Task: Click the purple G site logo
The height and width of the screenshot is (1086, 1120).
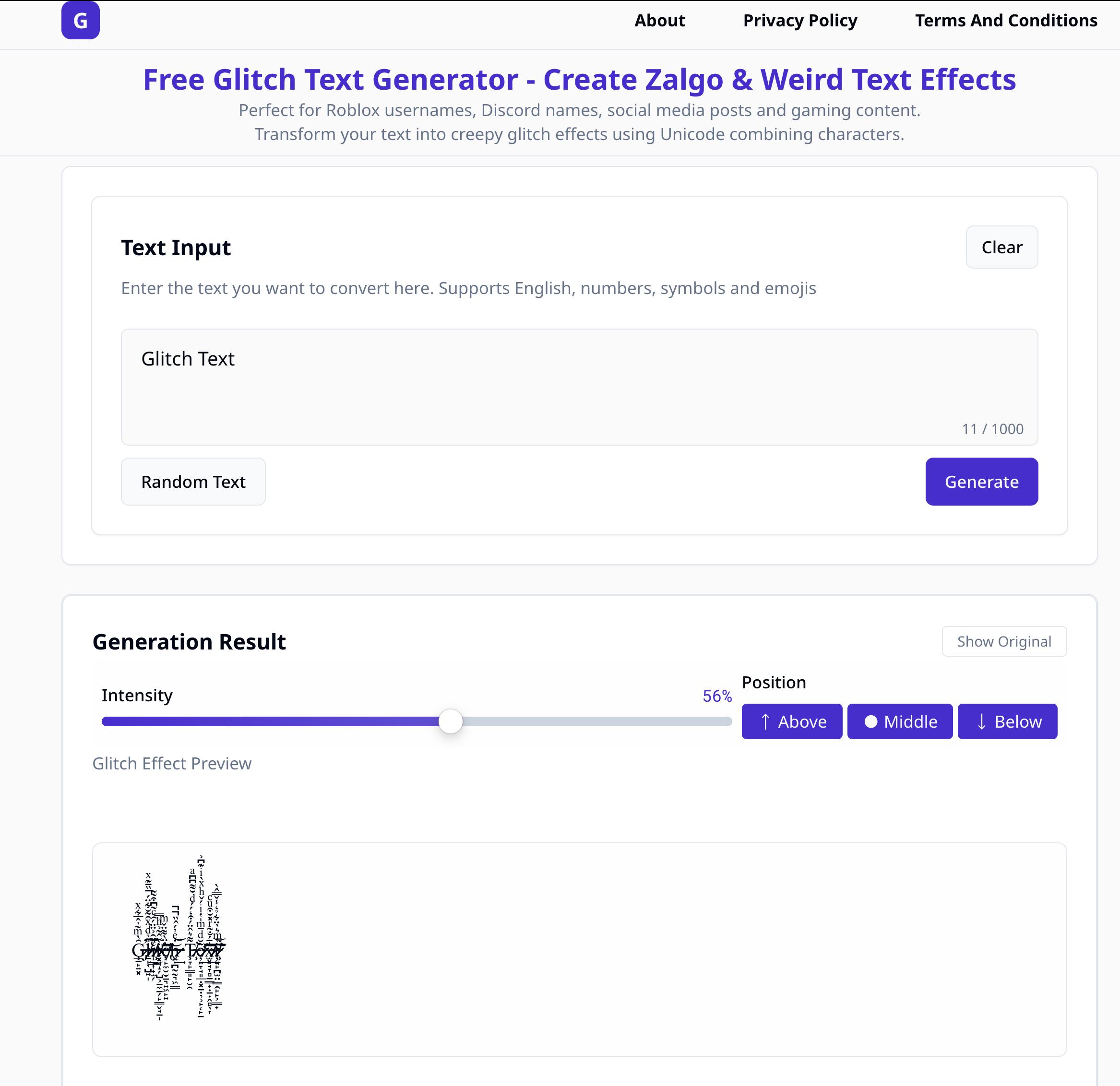Action: tap(81, 21)
